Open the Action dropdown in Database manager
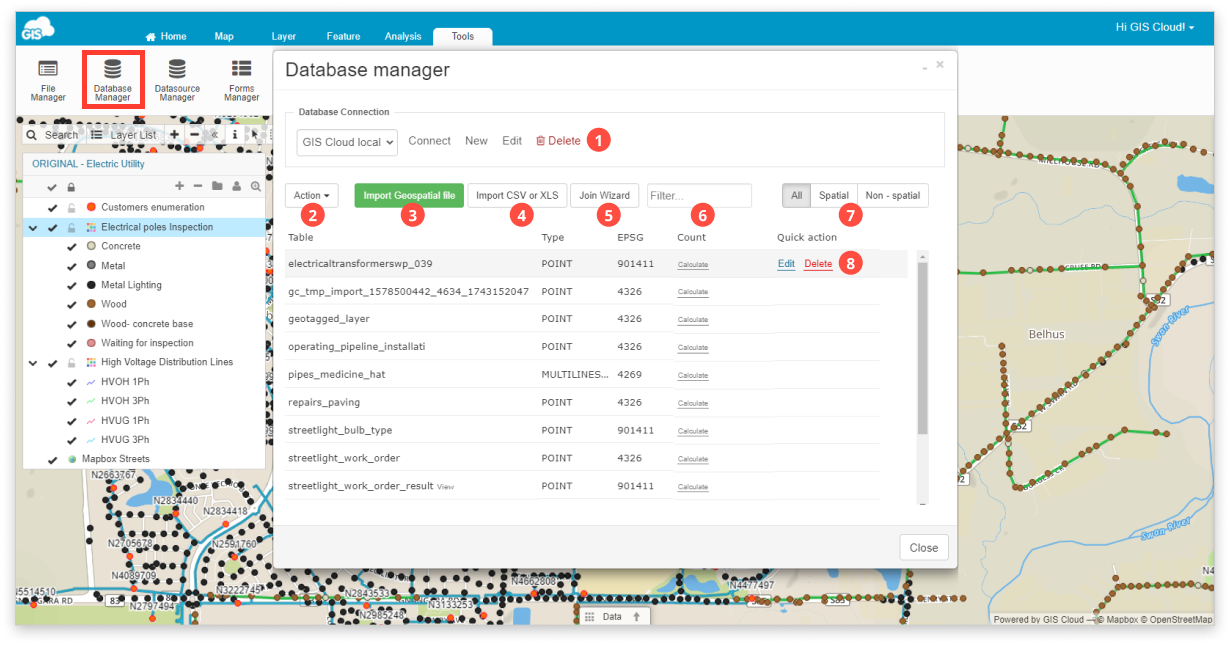1230x645 pixels. [311, 195]
